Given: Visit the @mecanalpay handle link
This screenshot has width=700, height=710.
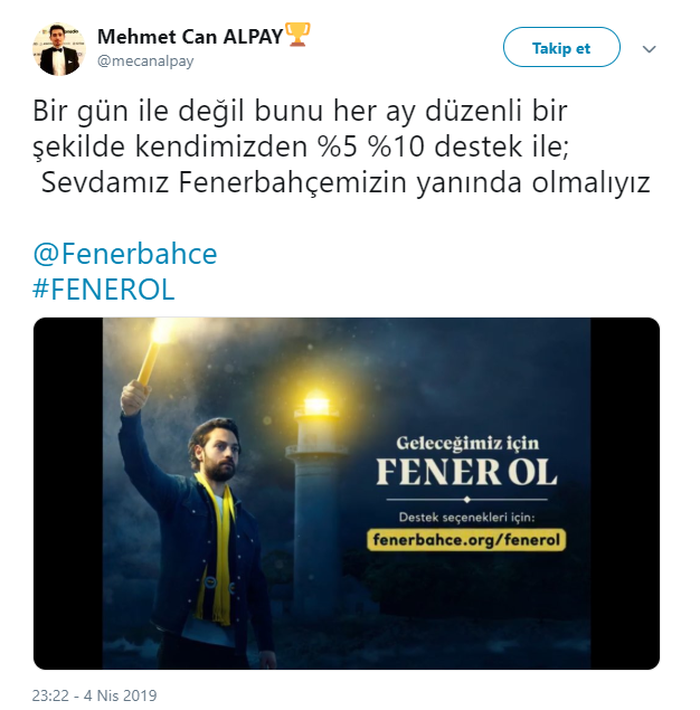Looking at the screenshot, I should (x=145, y=61).
